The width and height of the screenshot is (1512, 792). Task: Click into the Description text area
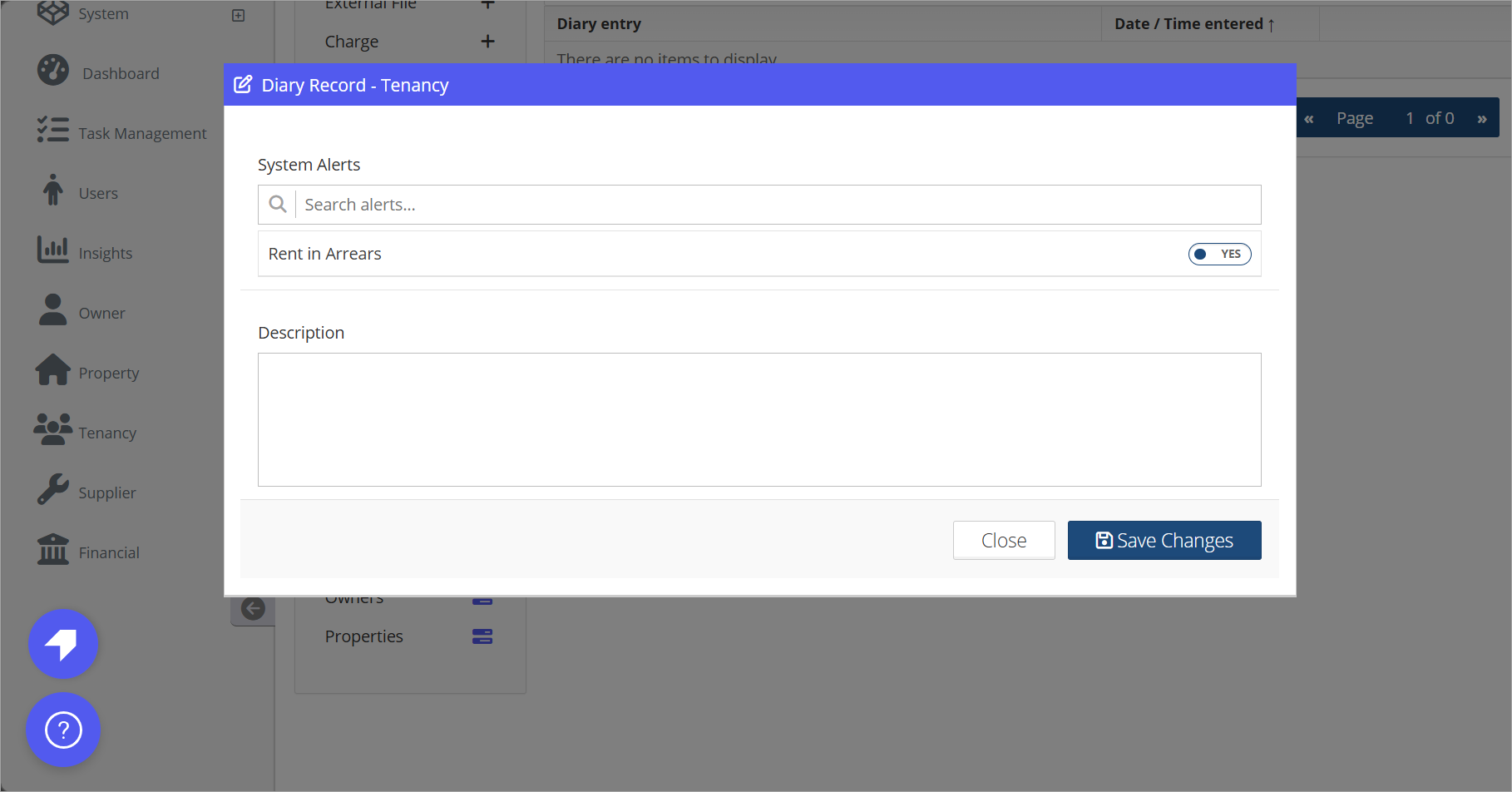click(x=759, y=419)
